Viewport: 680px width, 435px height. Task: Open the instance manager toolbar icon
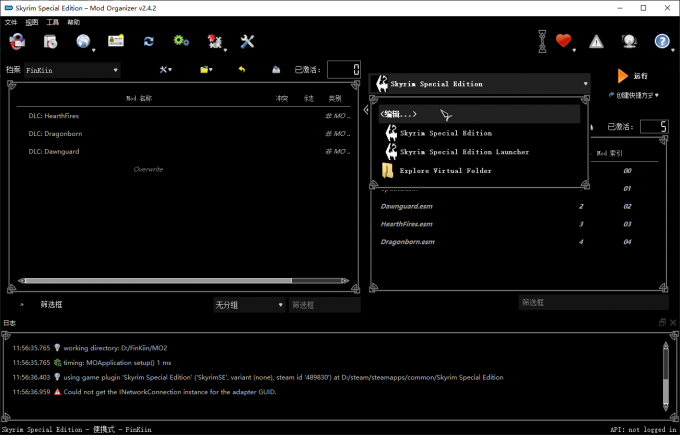pos(17,42)
